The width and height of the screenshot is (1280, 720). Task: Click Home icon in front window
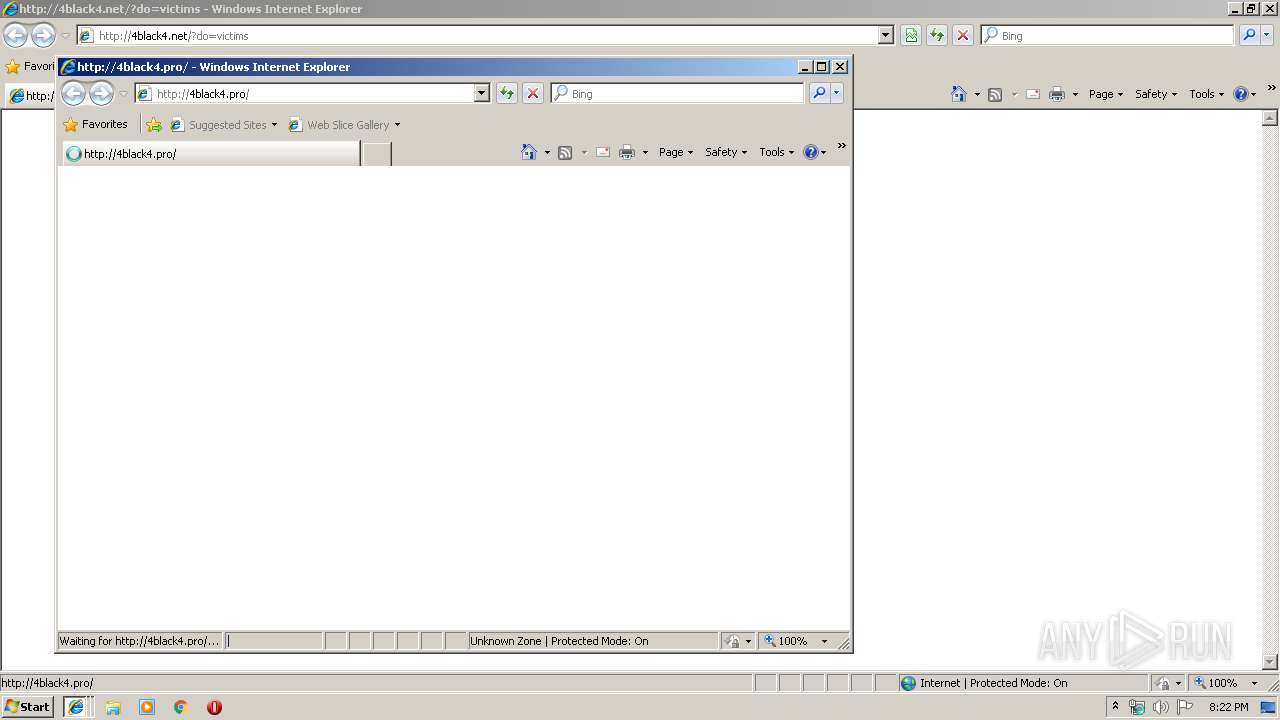529,152
